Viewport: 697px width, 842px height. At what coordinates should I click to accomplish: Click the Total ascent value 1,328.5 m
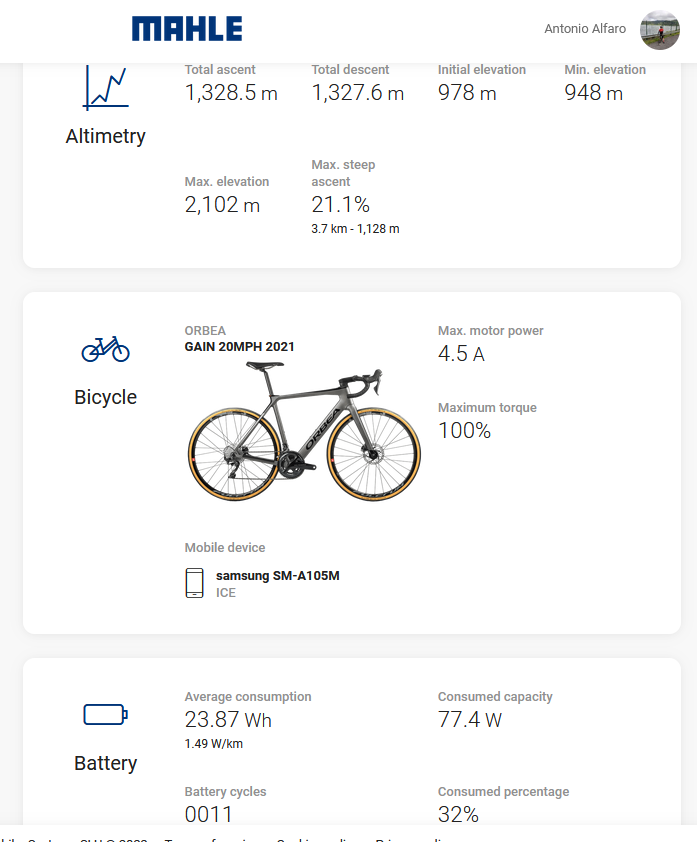[231, 93]
